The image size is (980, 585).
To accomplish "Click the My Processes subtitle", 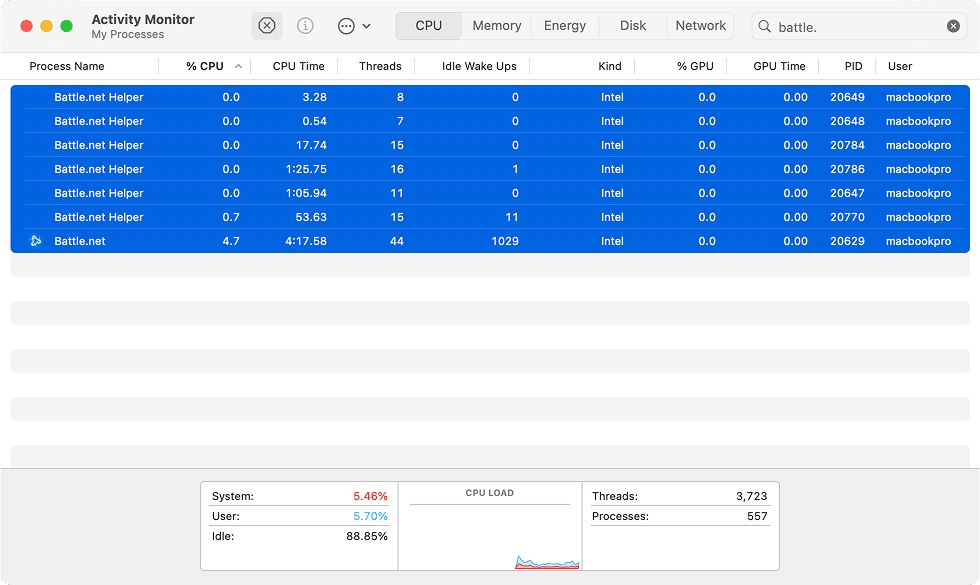I will click(x=128, y=34).
